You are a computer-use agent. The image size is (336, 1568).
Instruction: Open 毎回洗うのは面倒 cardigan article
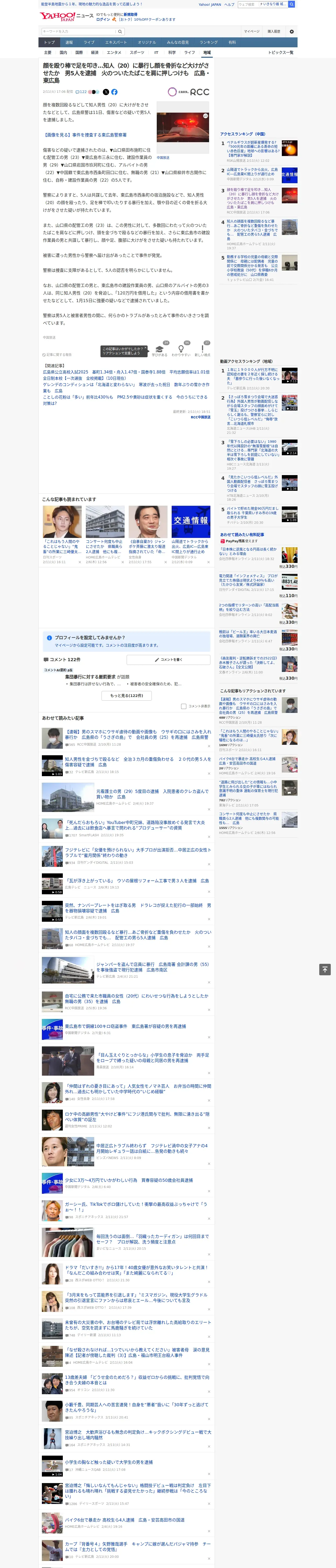153,1239
